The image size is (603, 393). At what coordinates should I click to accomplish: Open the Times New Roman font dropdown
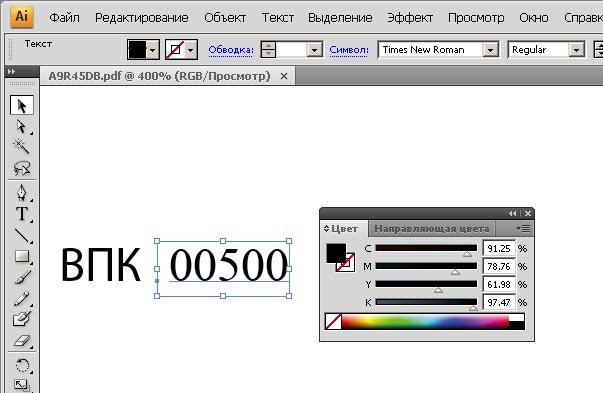490,50
